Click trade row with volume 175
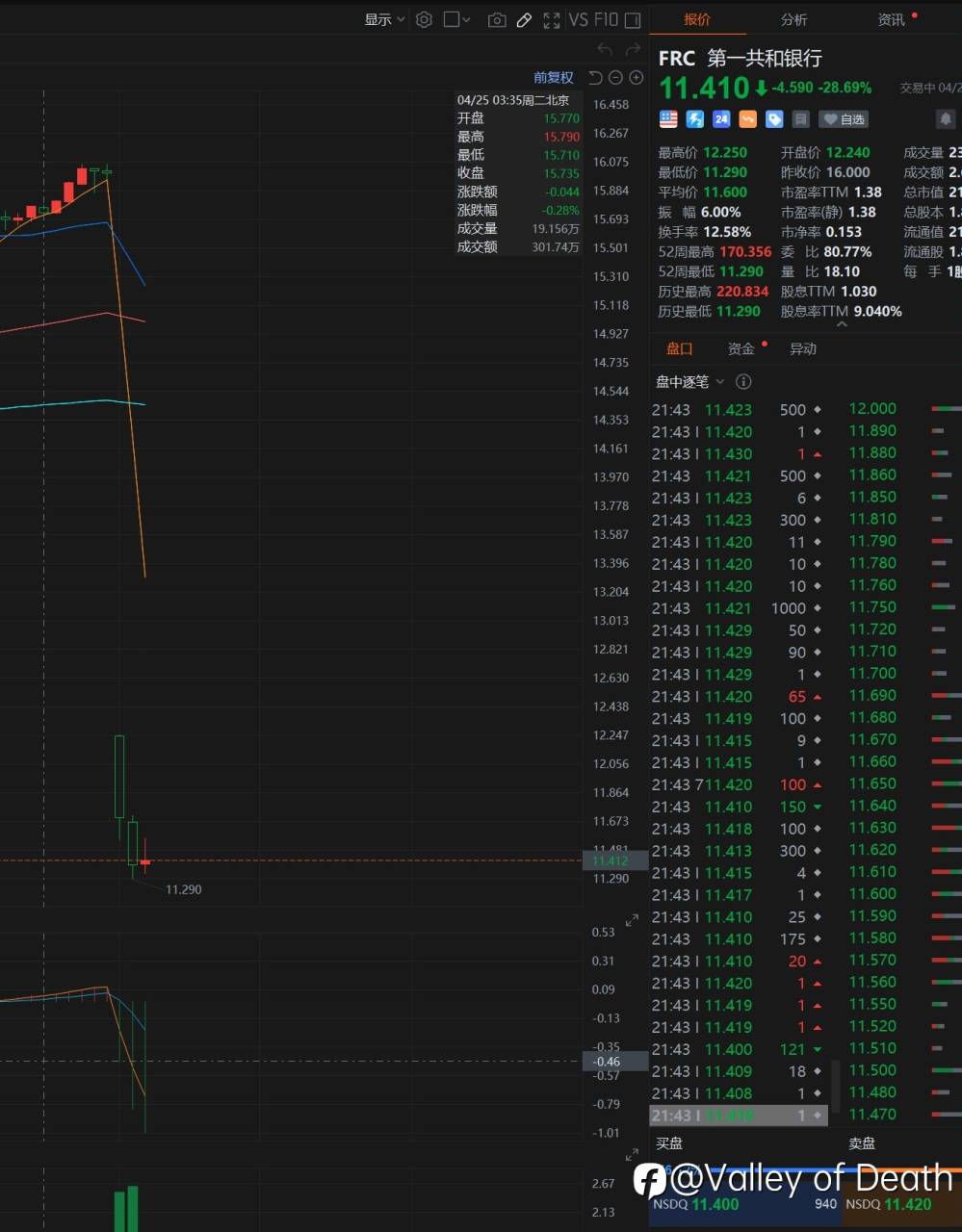Screen dimensions: 962x1232 (x=738, y=939)
